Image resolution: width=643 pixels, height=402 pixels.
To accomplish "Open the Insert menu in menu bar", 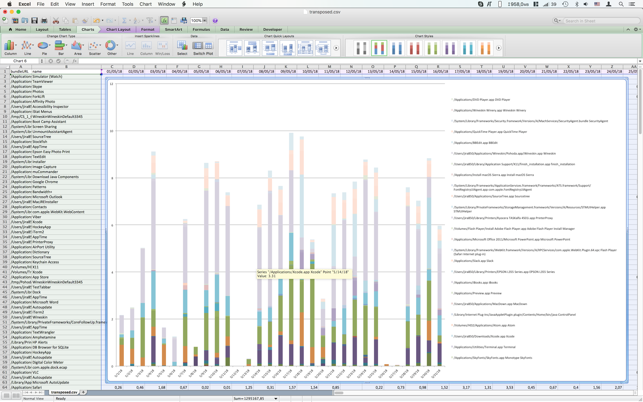I will (88, 4).
